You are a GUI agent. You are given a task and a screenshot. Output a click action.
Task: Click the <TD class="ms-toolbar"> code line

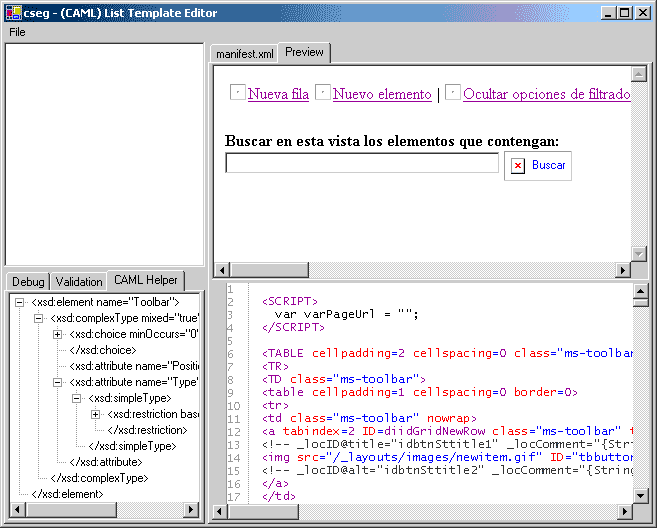(x=344, y=379)
